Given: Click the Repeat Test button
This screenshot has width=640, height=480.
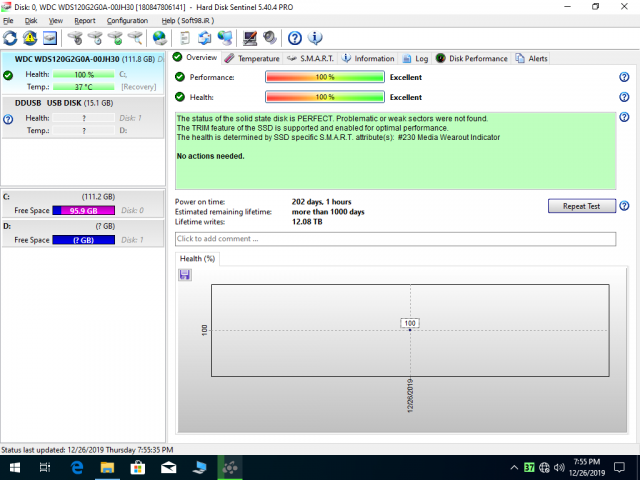Looking at the screenshot, I should 580,206.
